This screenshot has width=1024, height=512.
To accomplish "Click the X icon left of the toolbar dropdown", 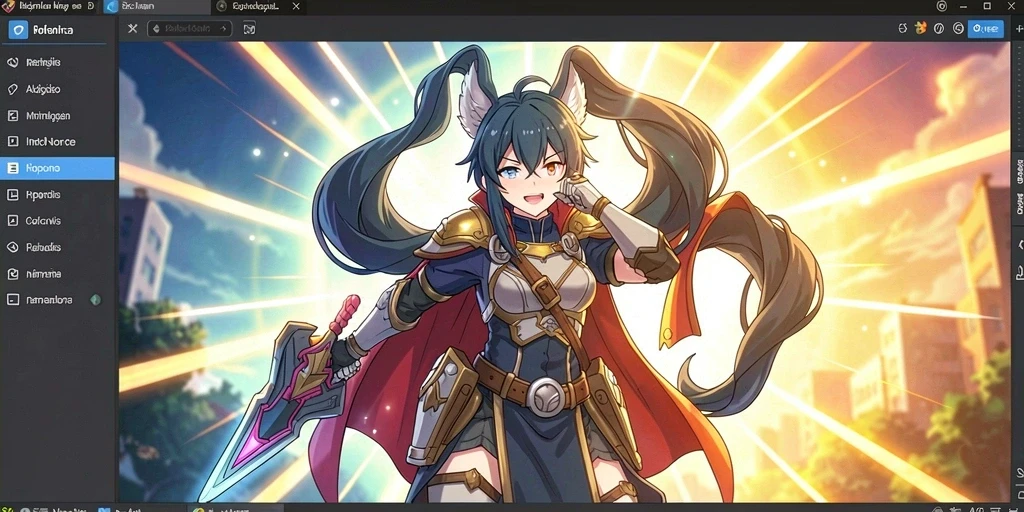I will [x=133, y=29].
